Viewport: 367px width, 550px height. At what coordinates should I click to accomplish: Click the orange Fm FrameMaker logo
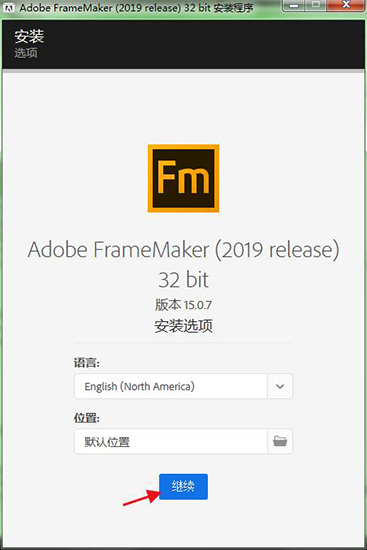point(184,178)
